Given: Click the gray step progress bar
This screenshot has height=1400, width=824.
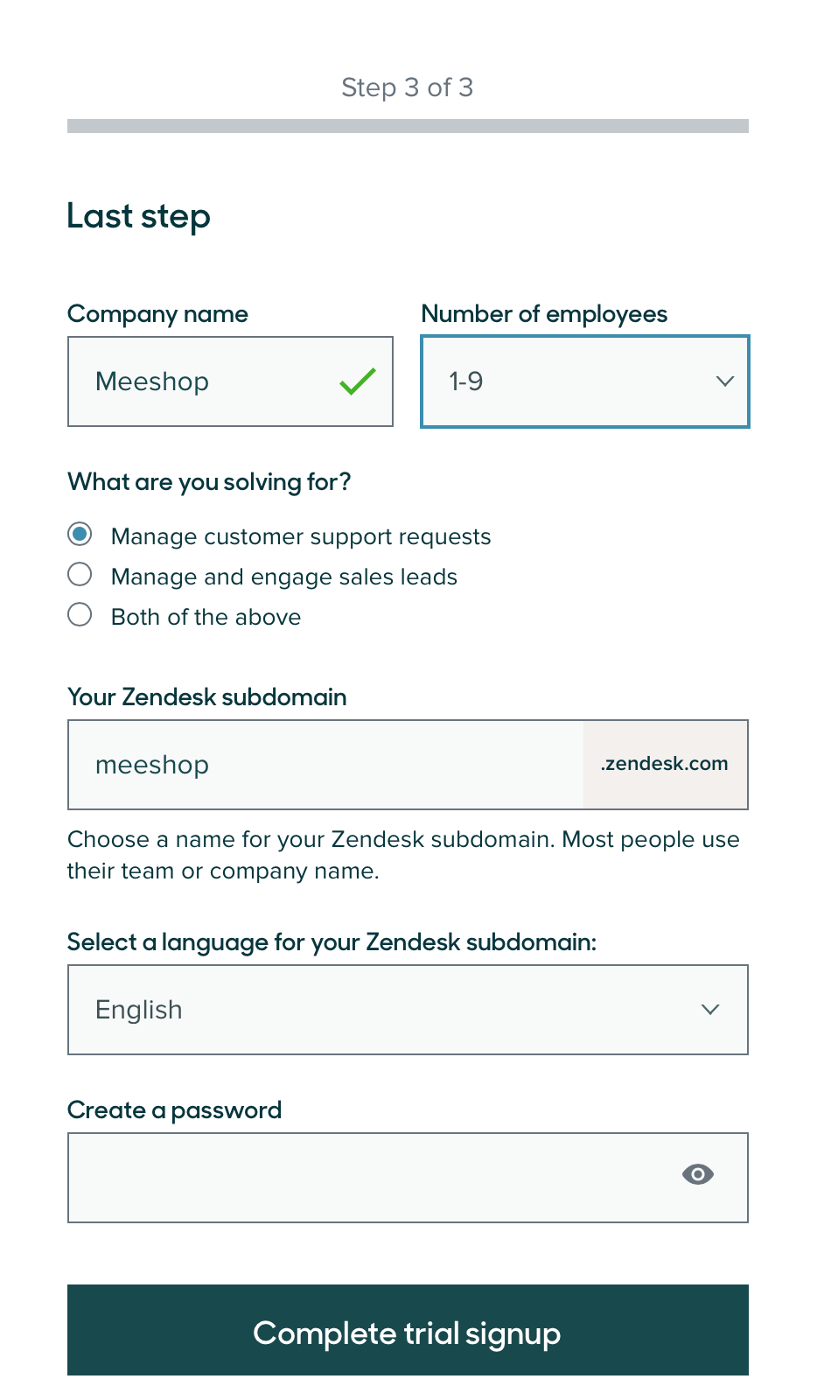Looking at the screenshot, I should (x=408, y=126).
